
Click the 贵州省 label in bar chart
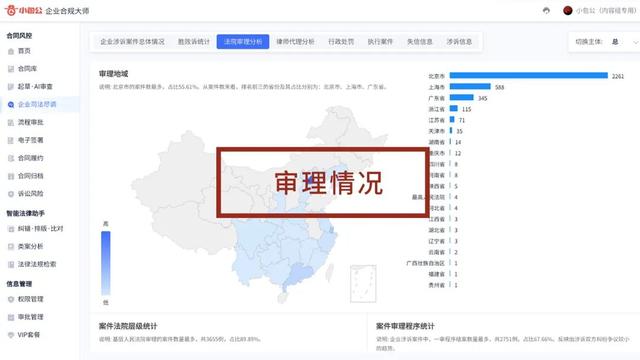436,285
